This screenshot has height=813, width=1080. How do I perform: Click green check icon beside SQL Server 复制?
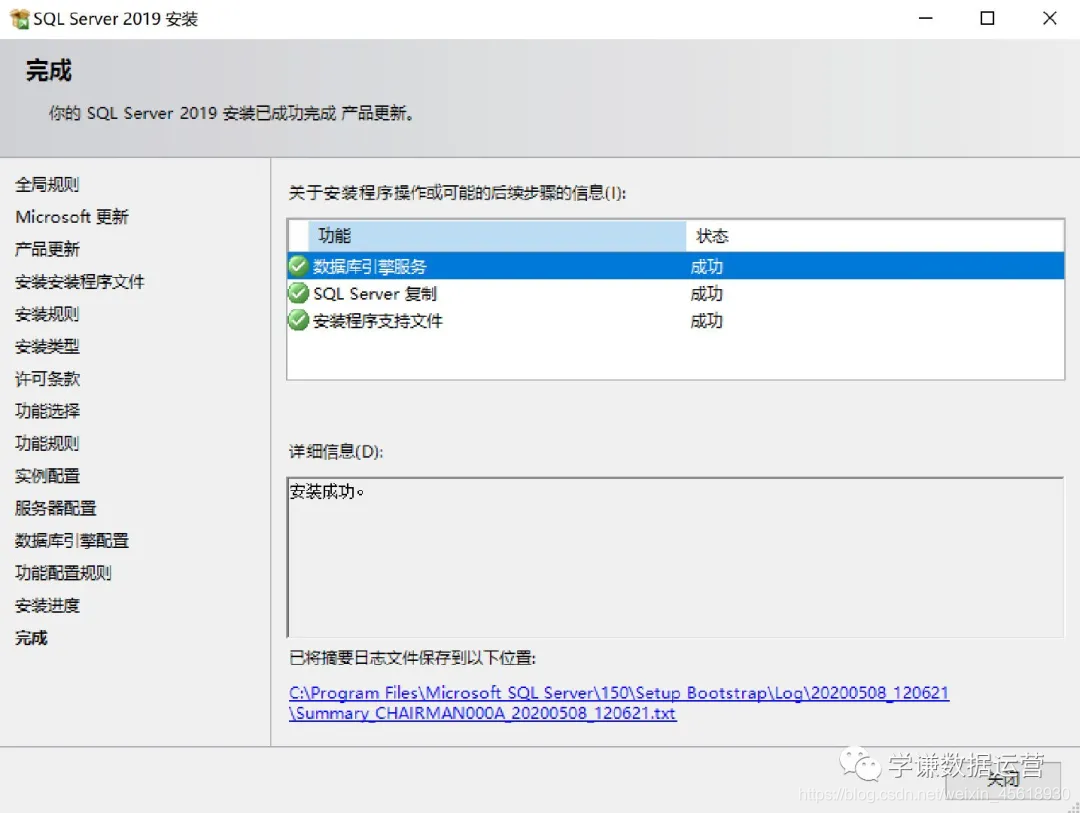click(298, 293)
